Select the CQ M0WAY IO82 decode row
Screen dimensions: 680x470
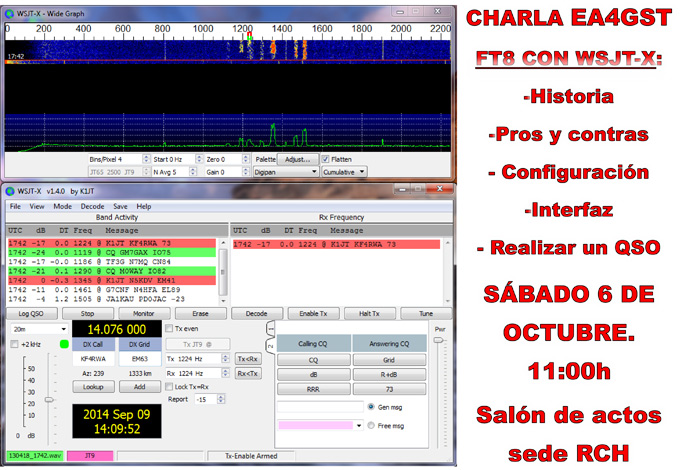pyautogui.click(x=112, y=271)
